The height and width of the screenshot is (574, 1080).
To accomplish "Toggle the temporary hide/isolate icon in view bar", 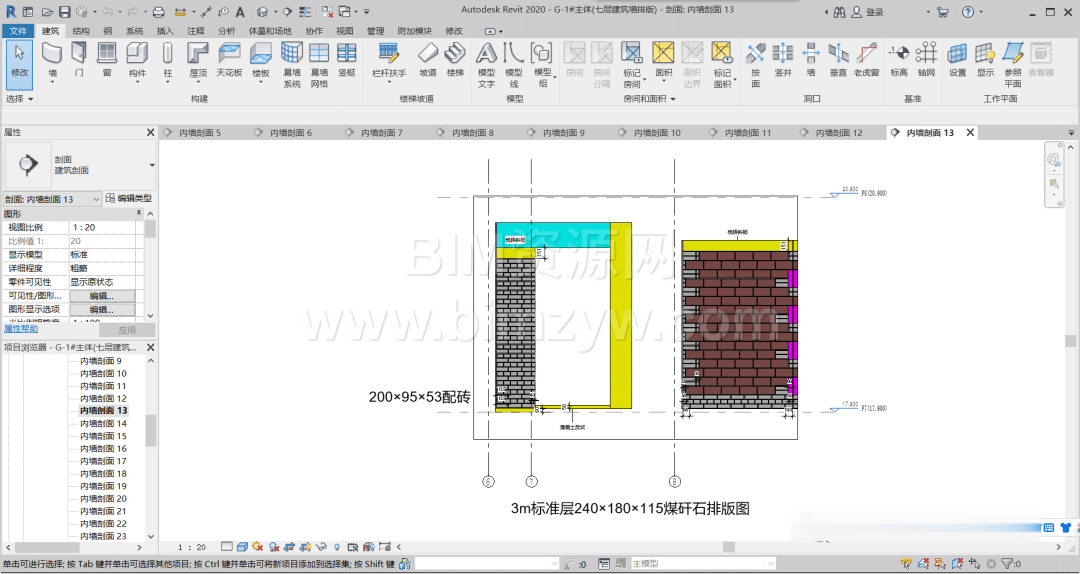I will coord(321,547).
